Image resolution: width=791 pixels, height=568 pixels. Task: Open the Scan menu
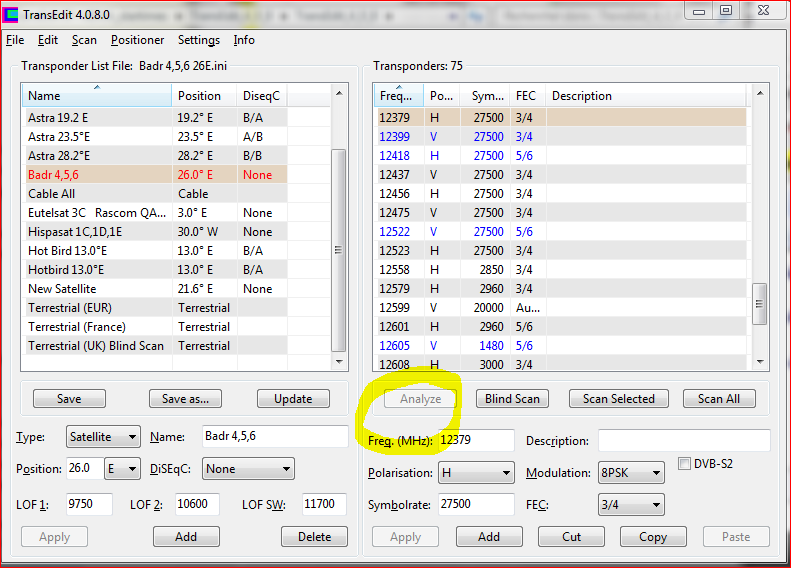tap(84, 40)
